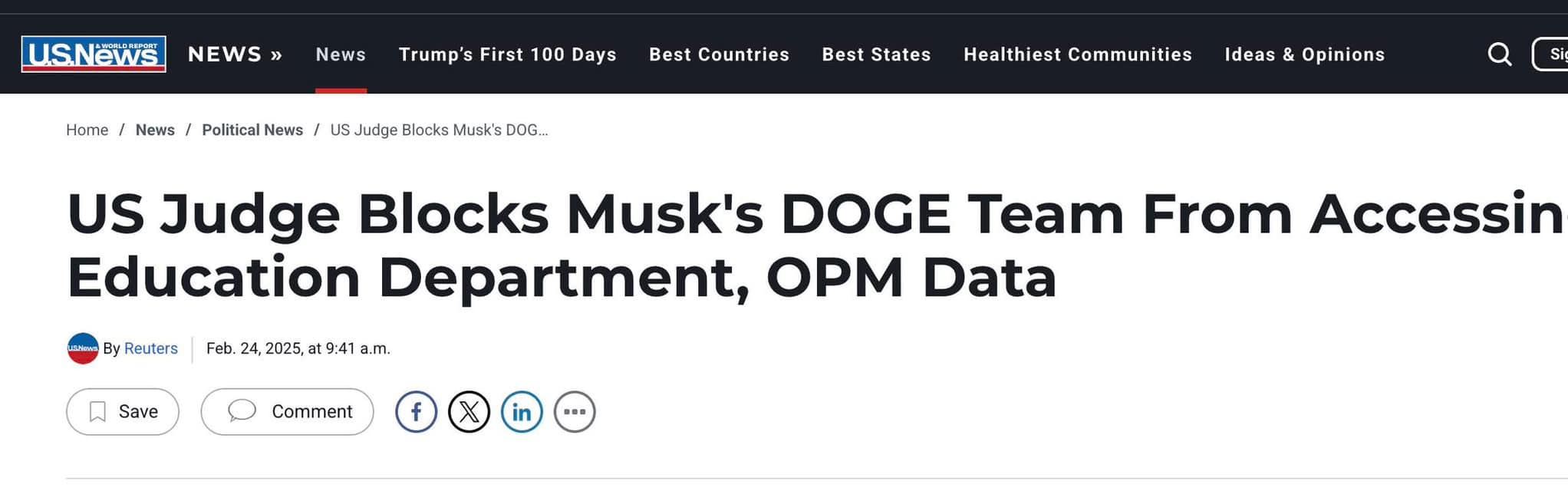This screenshot has width=1568, height=491.
Task: Navigate to Best States
Action: (x=876, y=54)
